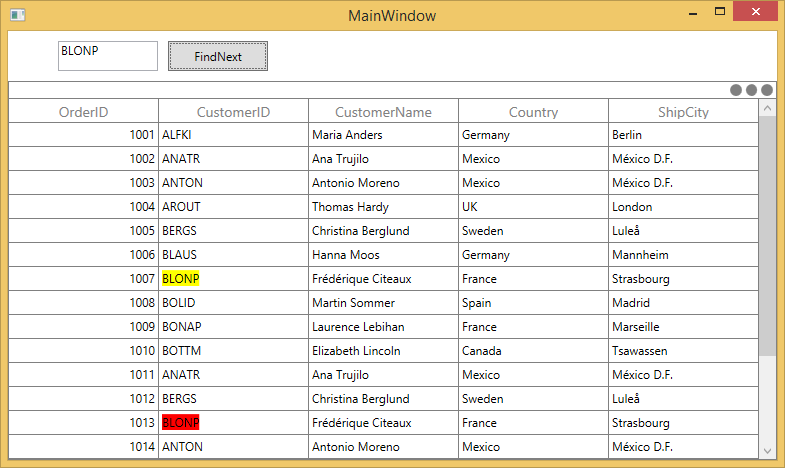Viewport: 785px width, 468px height.
Task: Select the yellow highlighted BLONP cell
Action: (233, 279)
